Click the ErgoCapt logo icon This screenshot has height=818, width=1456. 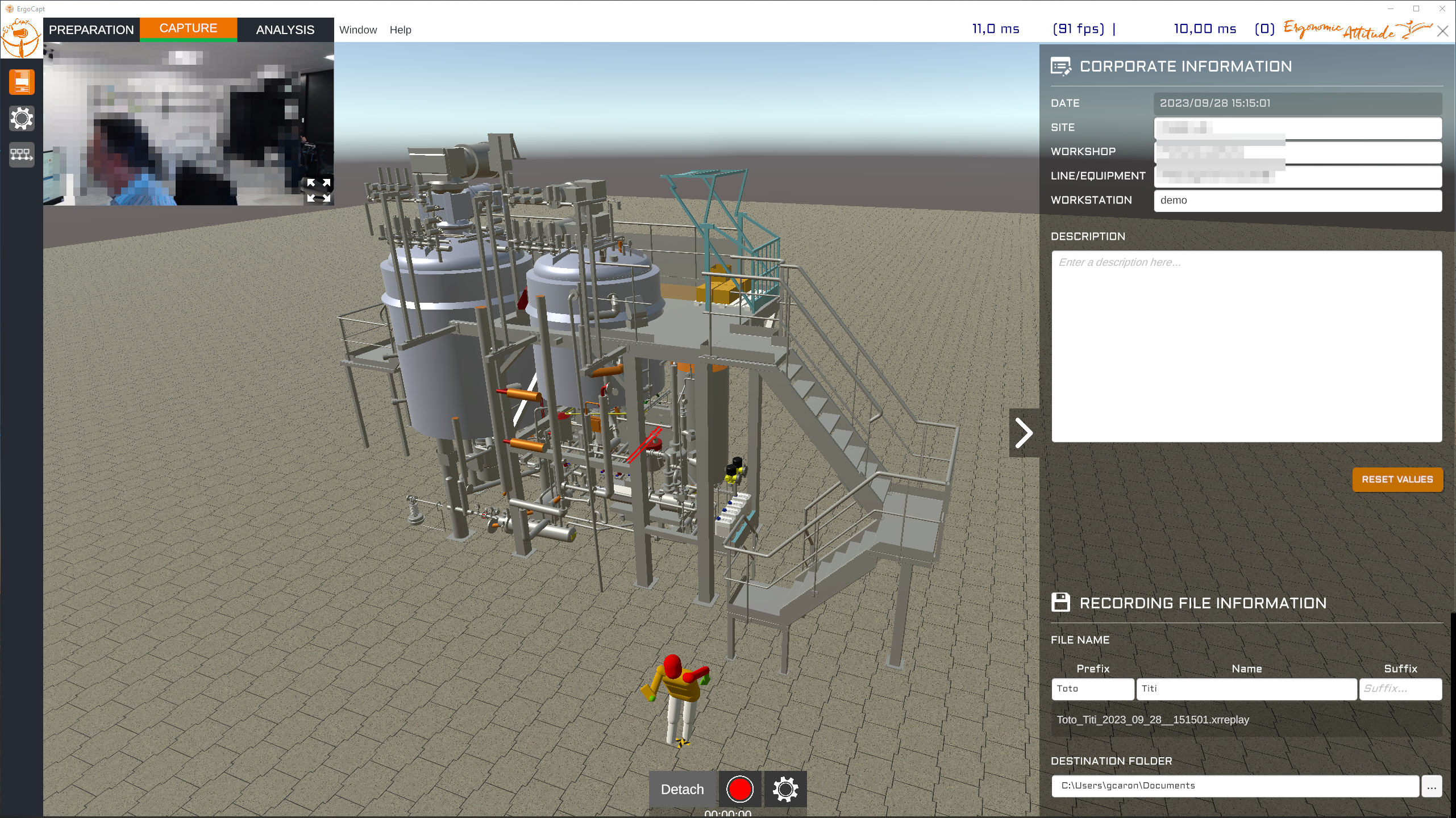(x=21, y=37)
